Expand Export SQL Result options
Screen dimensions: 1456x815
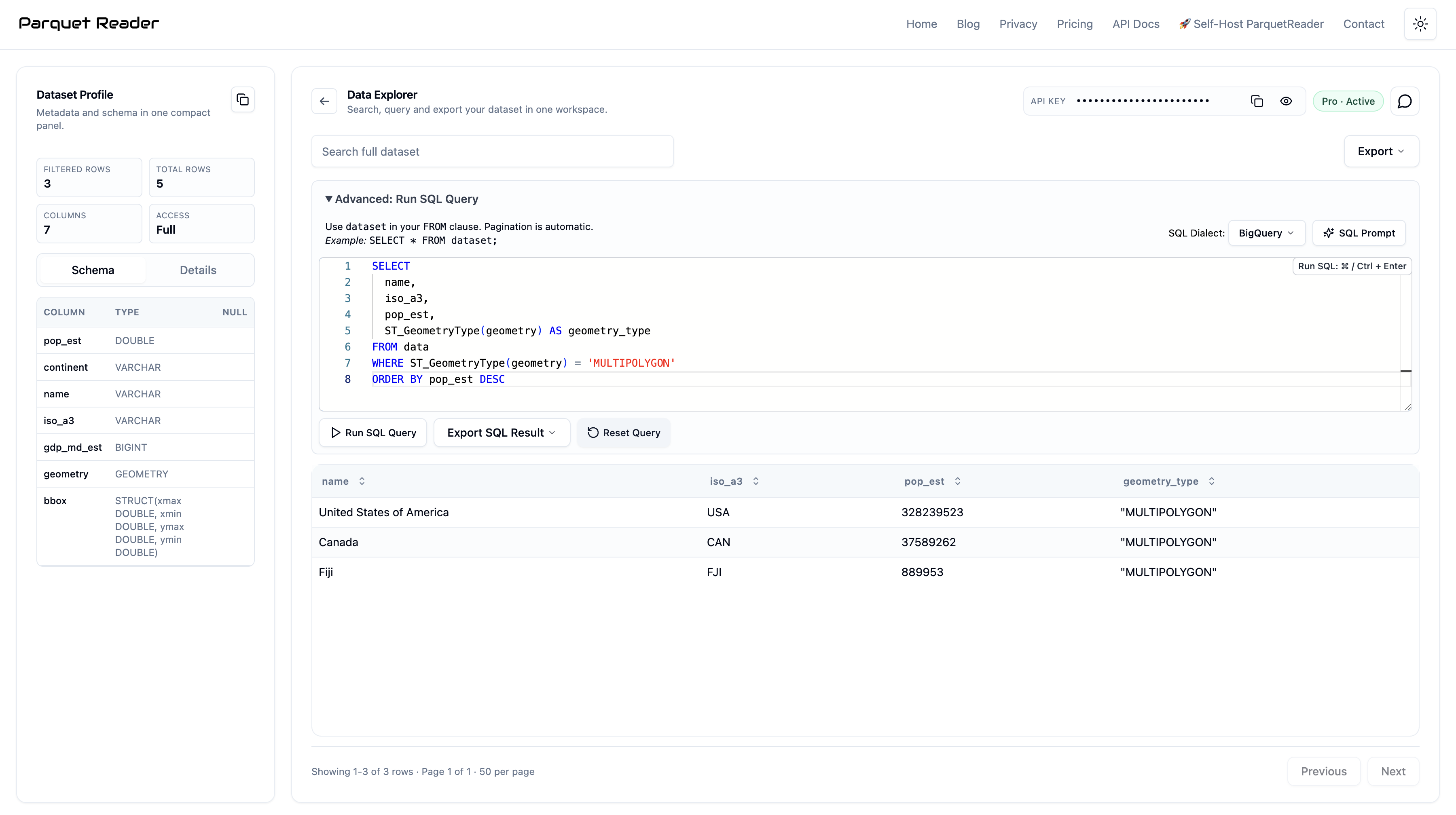502,433
